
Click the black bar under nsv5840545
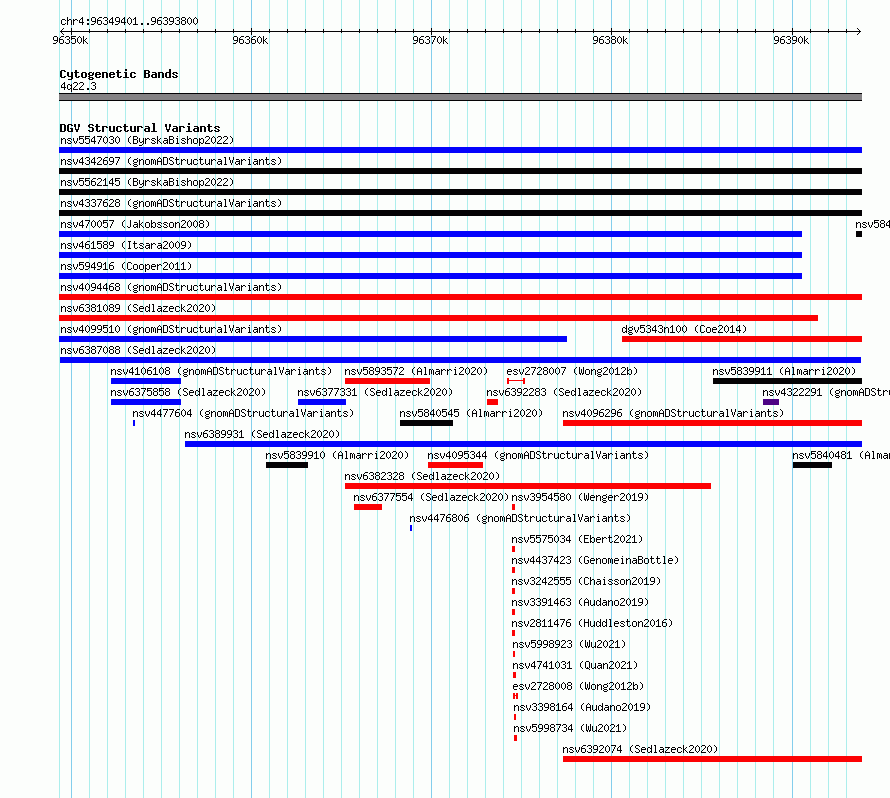[x=426, y=423]
